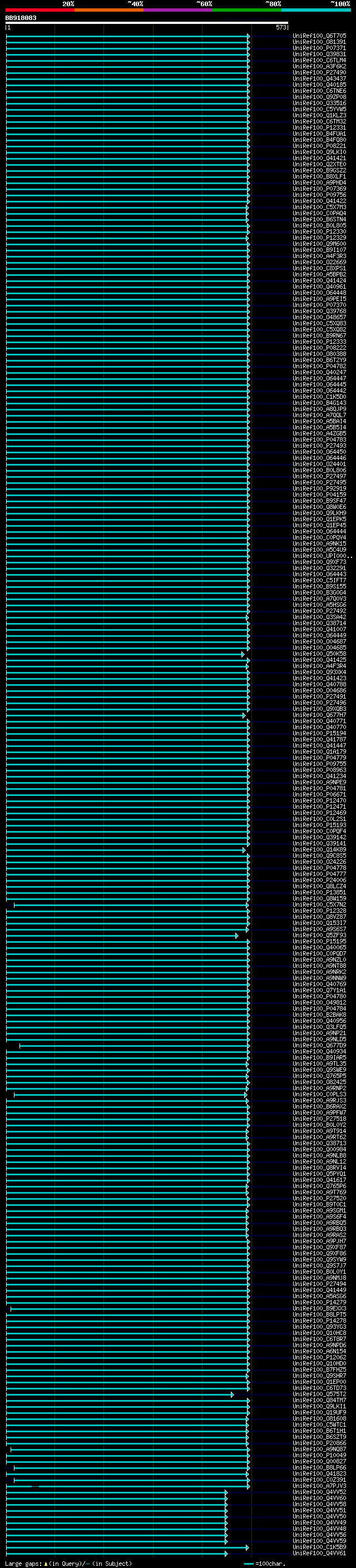
Task: Select the UniRef100_Q41421 hit label
Action: coord(319,159)
